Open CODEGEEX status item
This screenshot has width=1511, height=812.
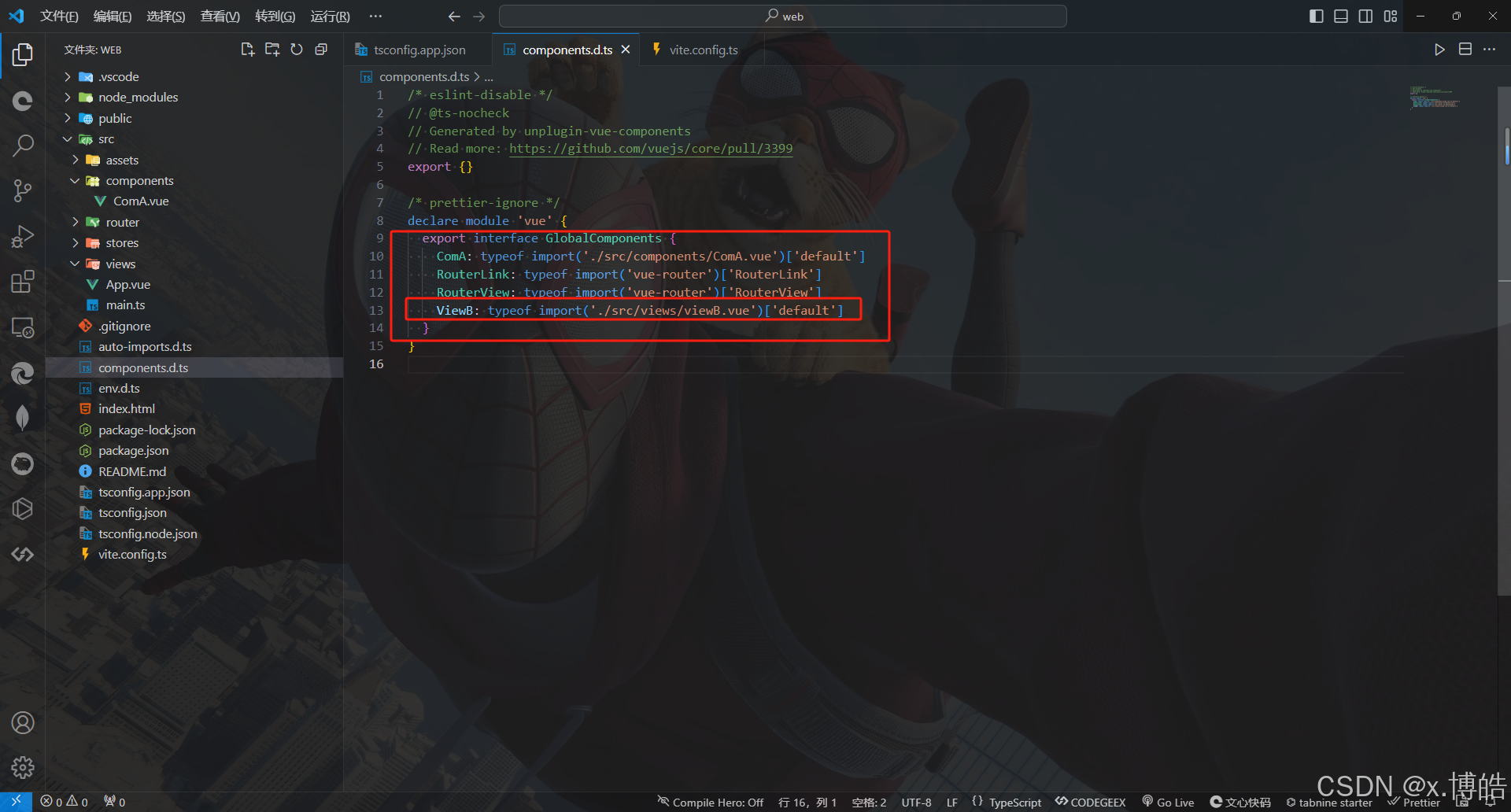click(1091, 802)
